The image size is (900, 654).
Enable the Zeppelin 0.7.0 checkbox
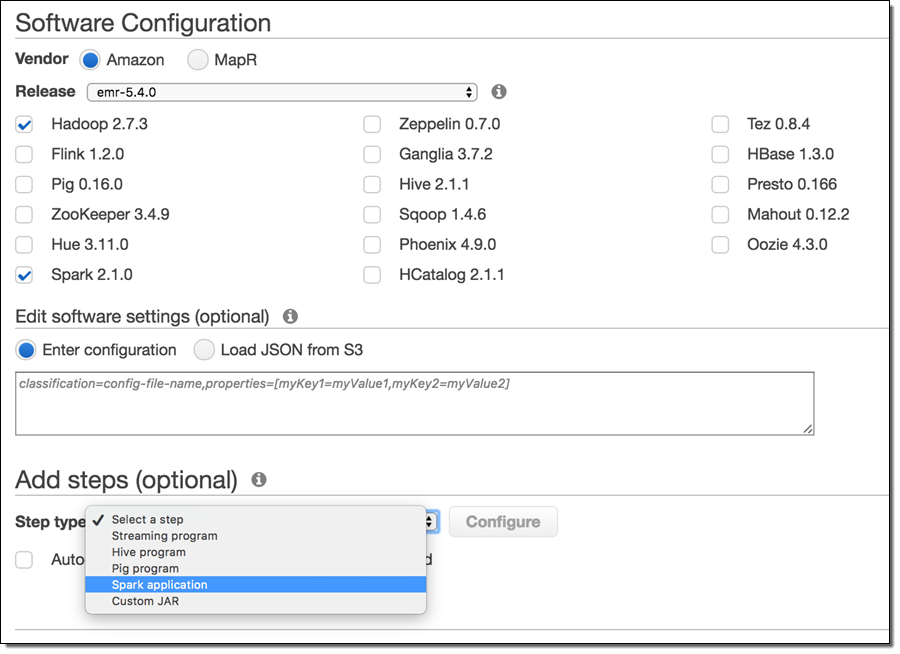[372, 125]
